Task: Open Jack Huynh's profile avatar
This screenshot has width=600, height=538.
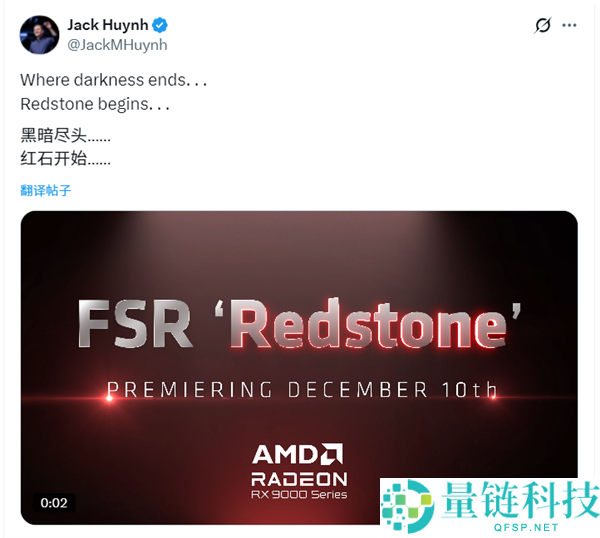Action: (x=39, y=35)
